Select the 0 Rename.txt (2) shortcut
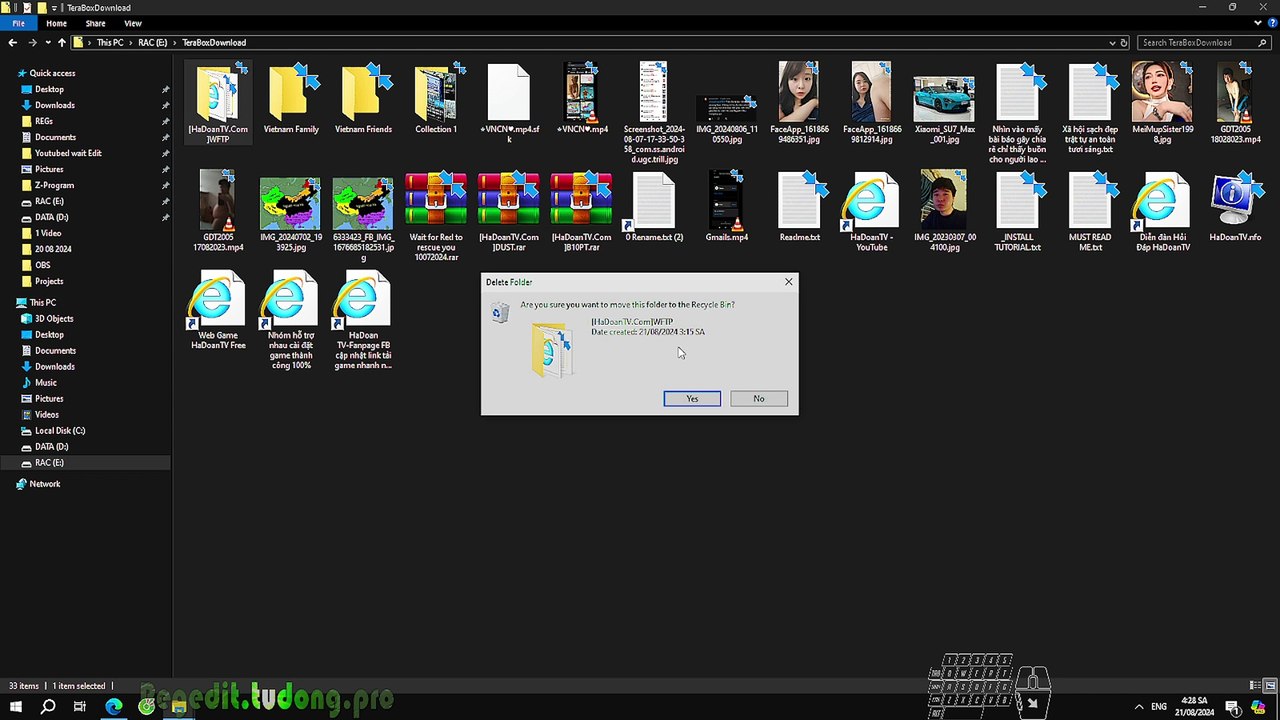This screenshot has height=720, width=1280. click(654, 208)
